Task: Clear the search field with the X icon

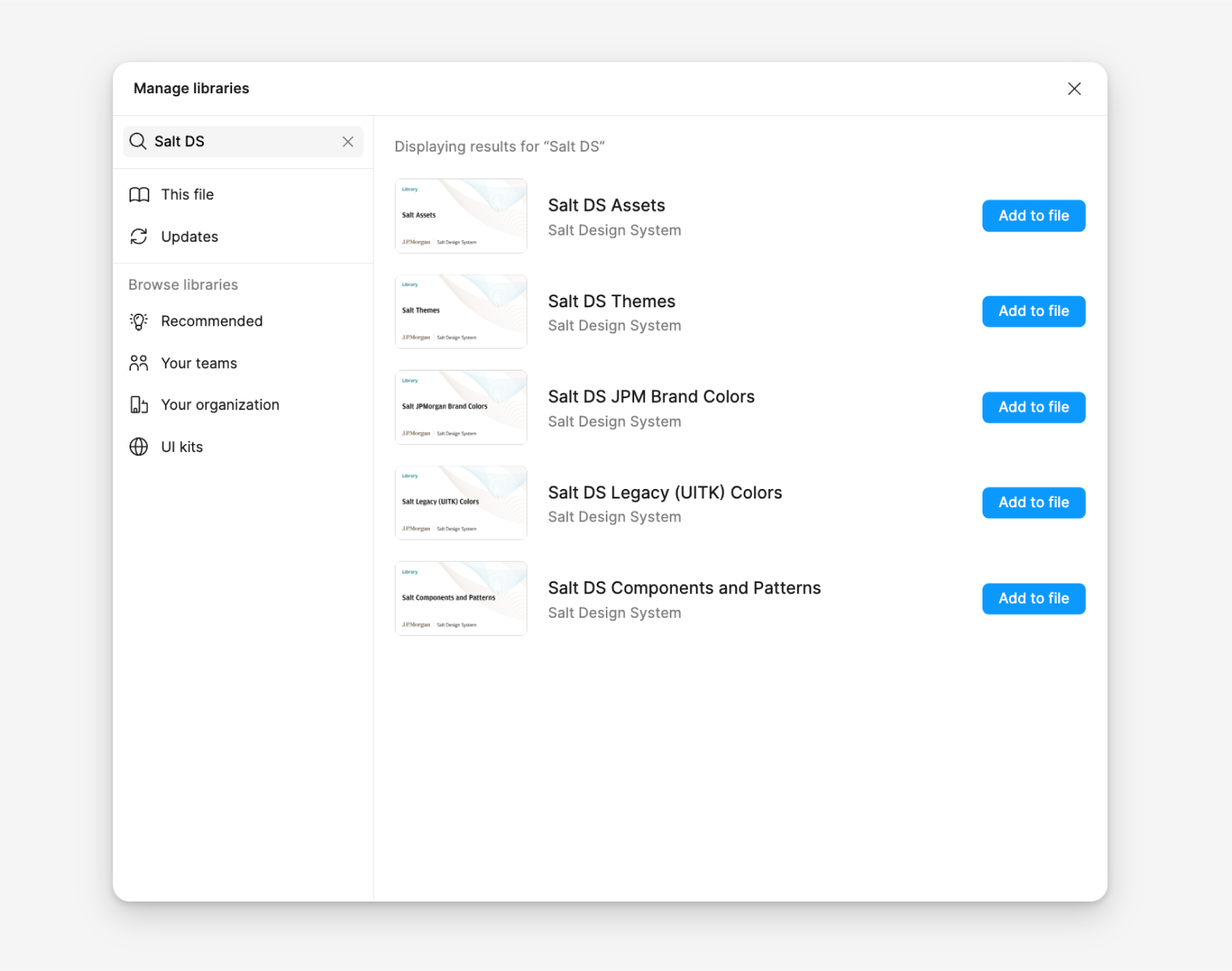Action: [x=347, y=141]
